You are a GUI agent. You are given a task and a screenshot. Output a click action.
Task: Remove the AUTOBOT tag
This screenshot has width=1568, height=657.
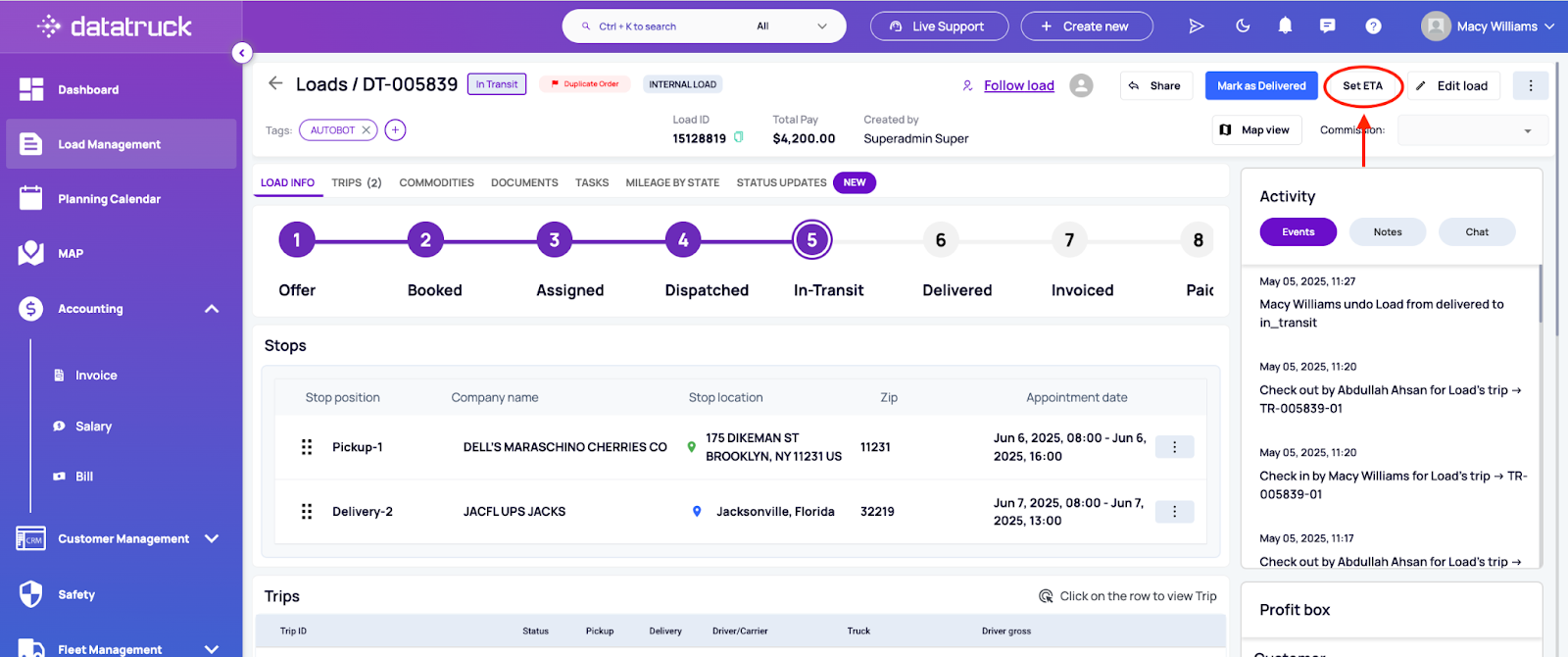coord(367,129)
